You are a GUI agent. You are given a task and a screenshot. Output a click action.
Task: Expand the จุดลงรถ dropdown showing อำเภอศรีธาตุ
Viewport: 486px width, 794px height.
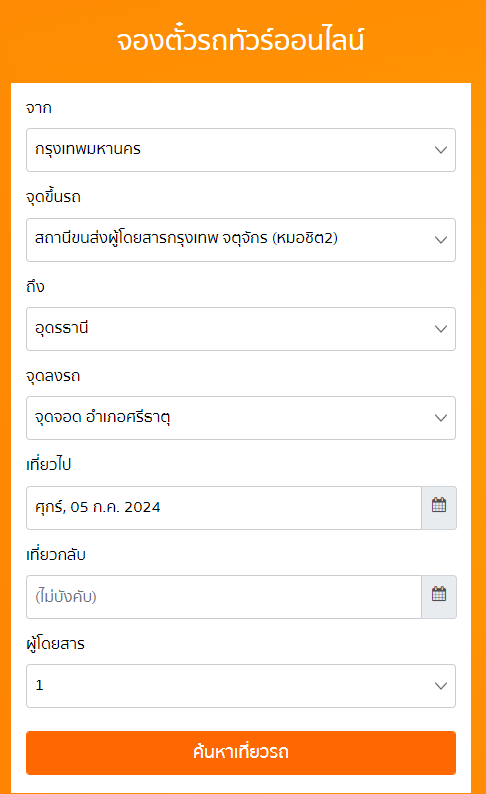[241, 418]
